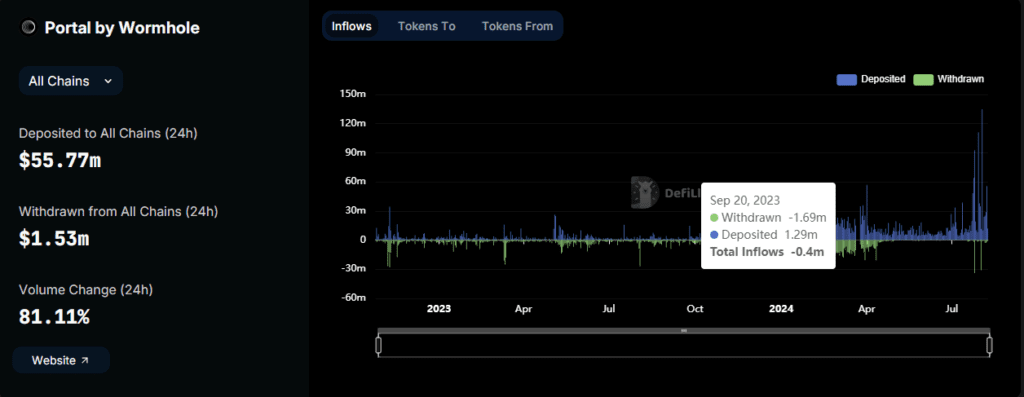Toggle the Withdrawn legend series
Viewport: 1024px width, 397px height.
pyautogui.click(x=949, y=79)
